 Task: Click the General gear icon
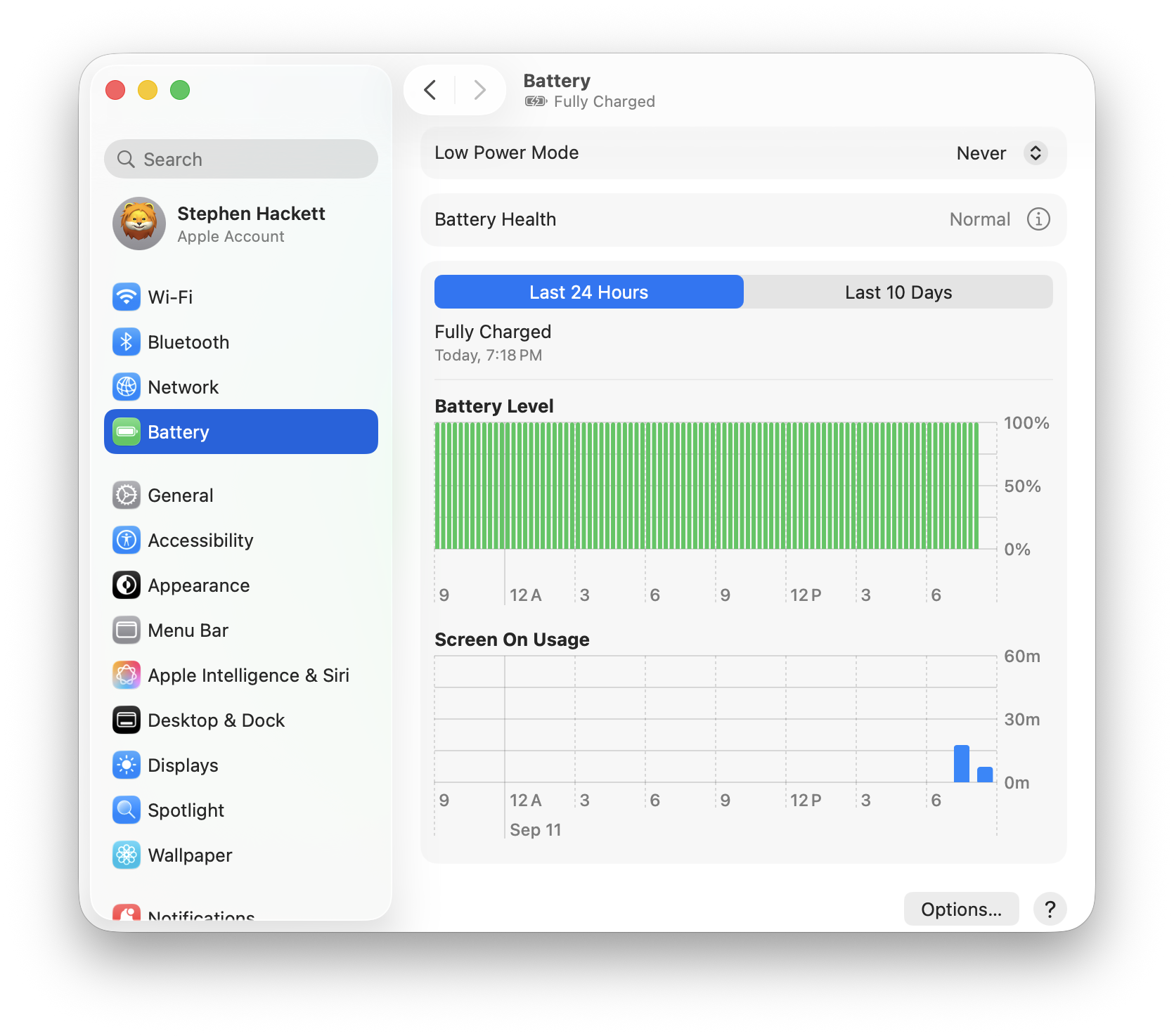coord(127,495)
